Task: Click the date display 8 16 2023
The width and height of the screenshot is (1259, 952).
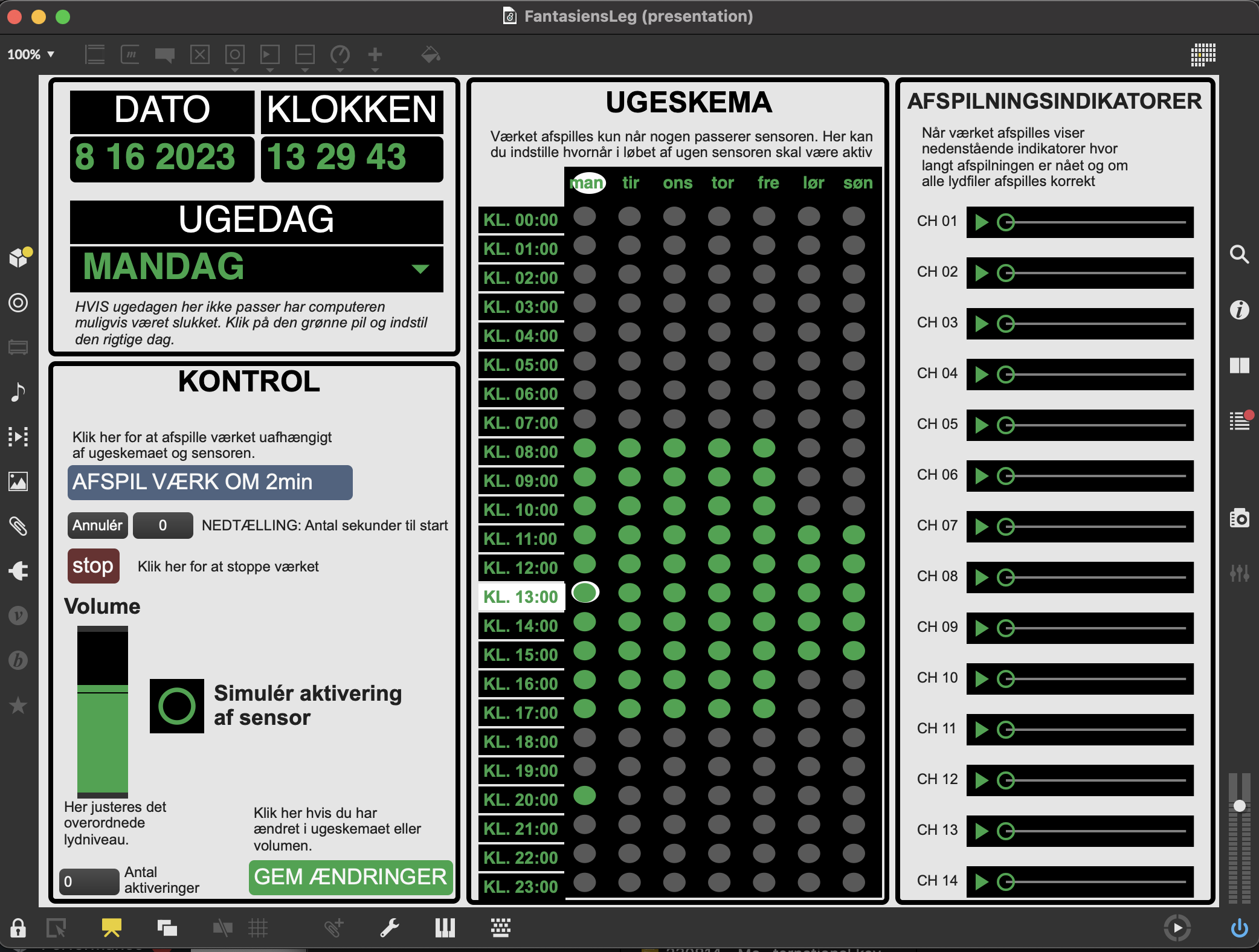Action: tap(162, 158)
